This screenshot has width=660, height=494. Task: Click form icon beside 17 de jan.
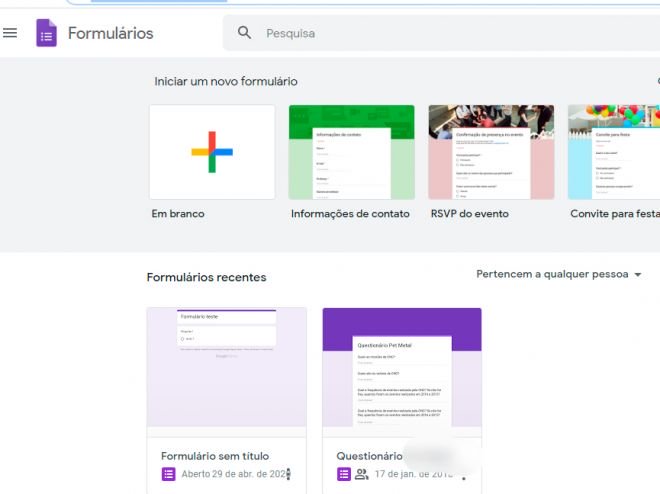[344, 474]
